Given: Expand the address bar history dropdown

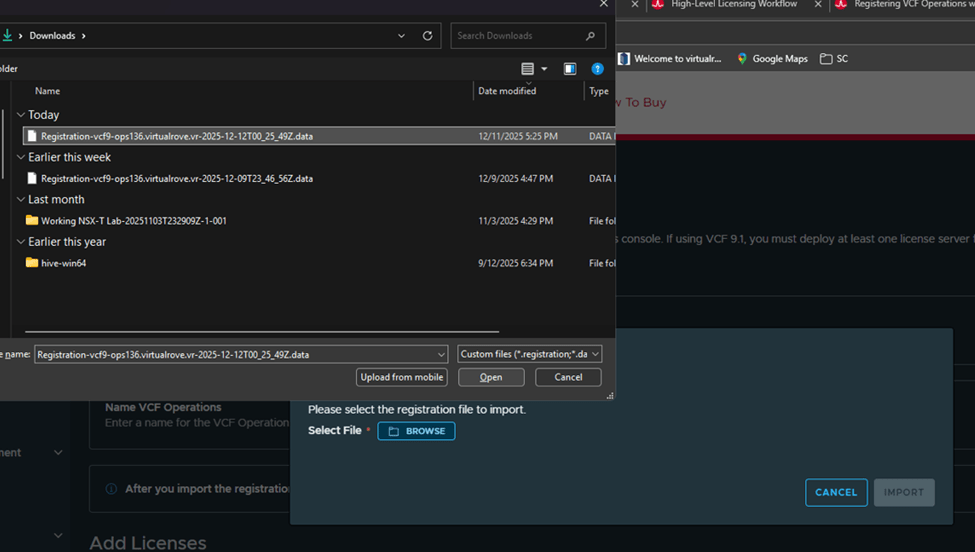Looking at the screenshot, I should [x=402, y=36].
